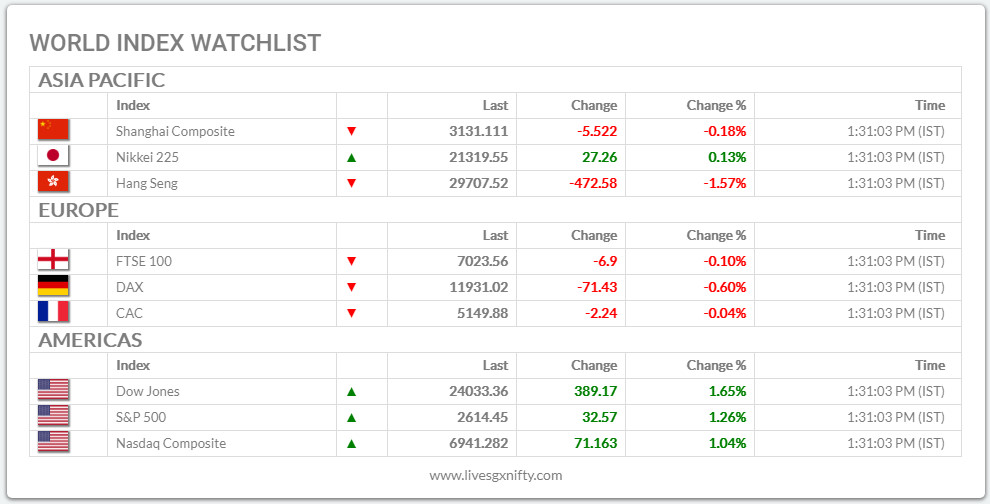
Task: Click the DAX row time 1:31:03 PM (IST)
Action: tap(896, 287)
